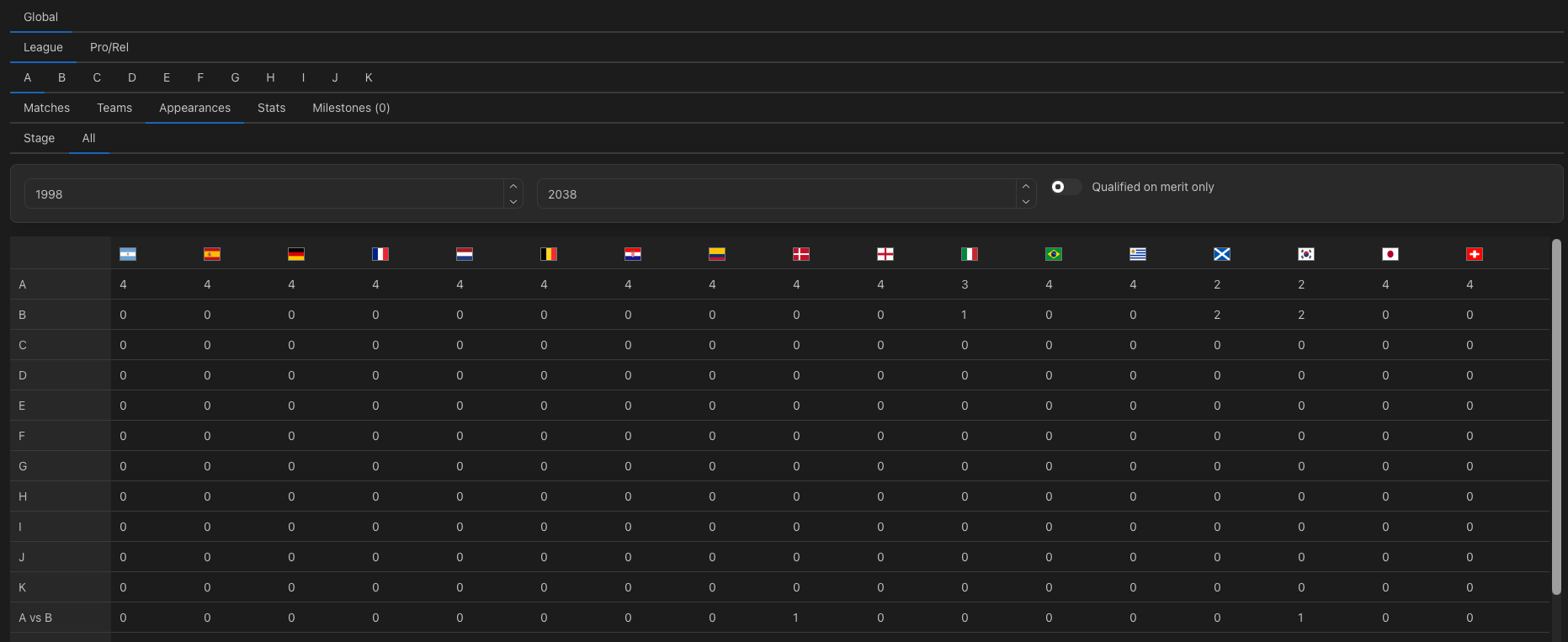Select the Japan flag icon
The height and width of the screenshot is (642, 1568).
point(1390,254)
